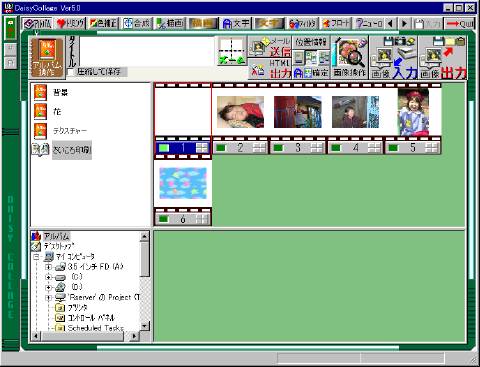Click the 位置情報 button
This screenshot has height=367, width=480.
[x=311, y=42]
